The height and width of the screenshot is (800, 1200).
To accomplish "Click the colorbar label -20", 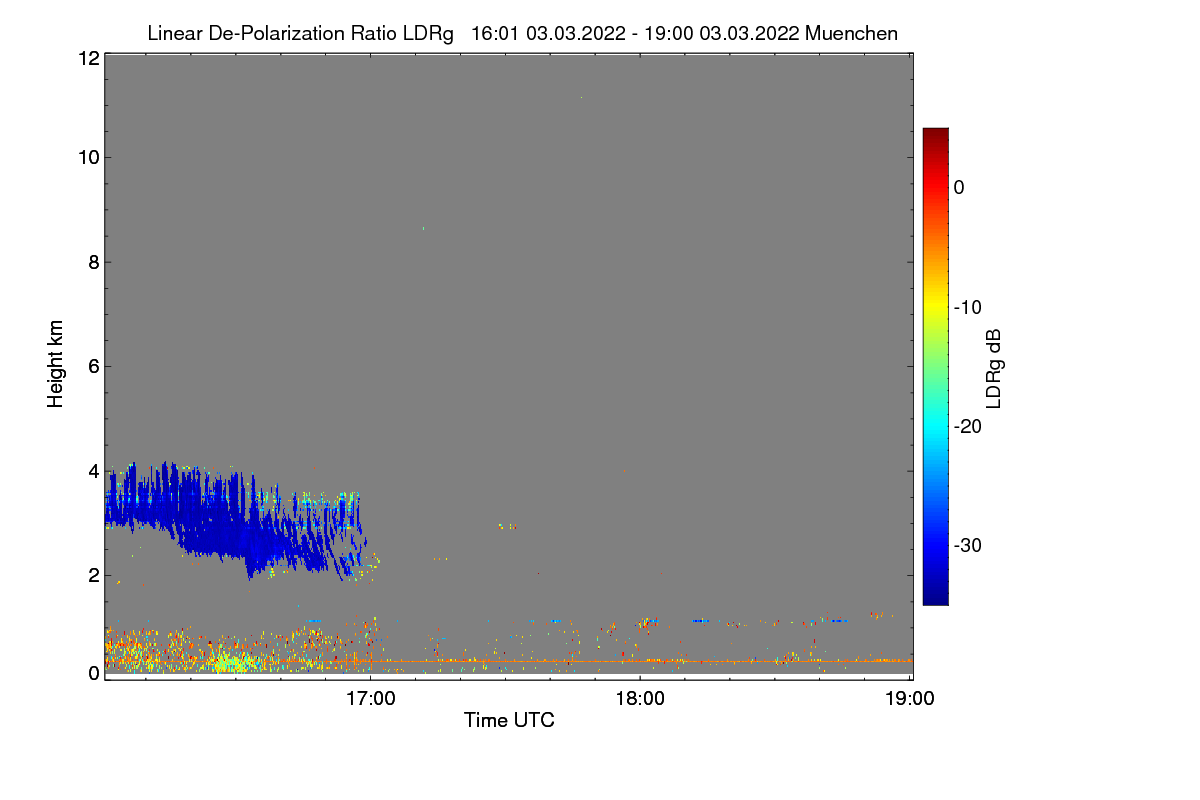I will pyautogui.click(x=968, y=426).
